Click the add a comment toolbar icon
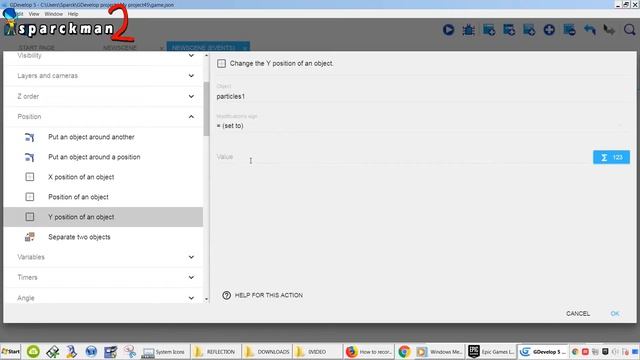 coord(529,30)
